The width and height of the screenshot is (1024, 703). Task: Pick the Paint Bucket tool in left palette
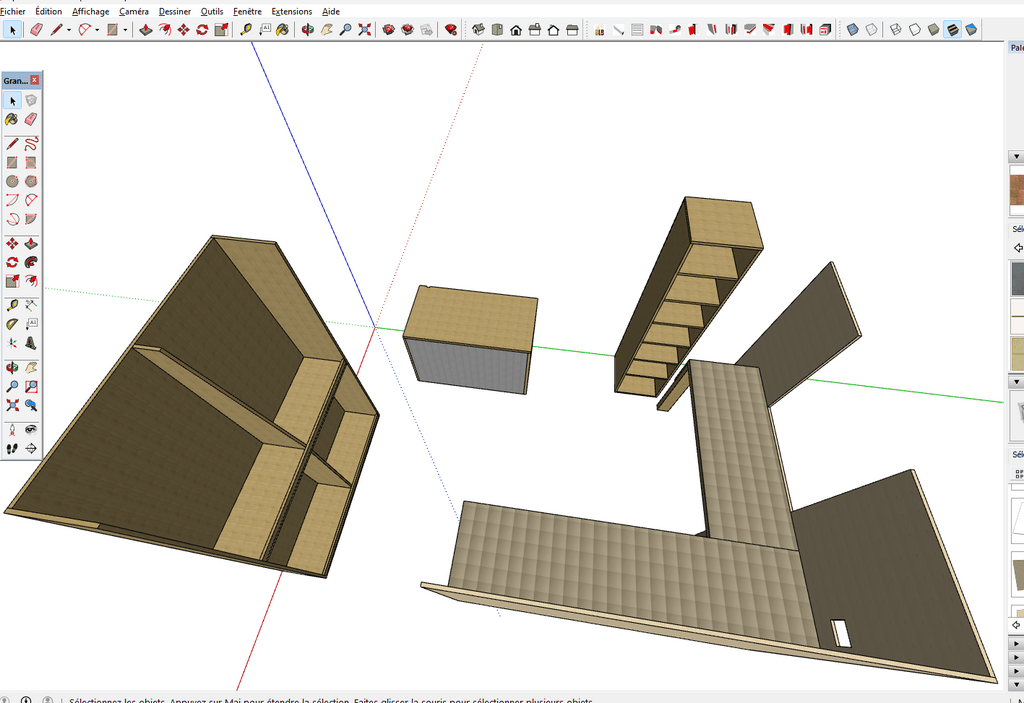12,119
